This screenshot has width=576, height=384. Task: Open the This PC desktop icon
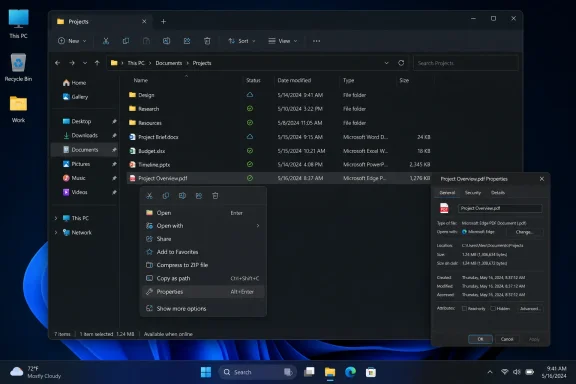click(18, 24)
